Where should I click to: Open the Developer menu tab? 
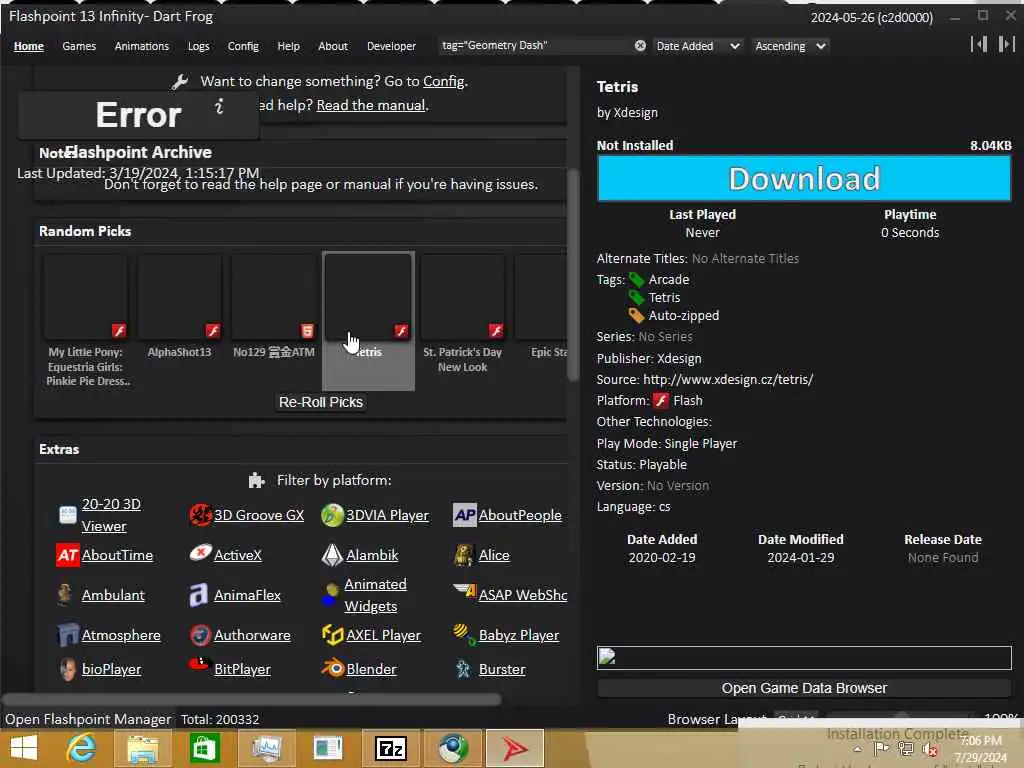click(x=391, y=46)
